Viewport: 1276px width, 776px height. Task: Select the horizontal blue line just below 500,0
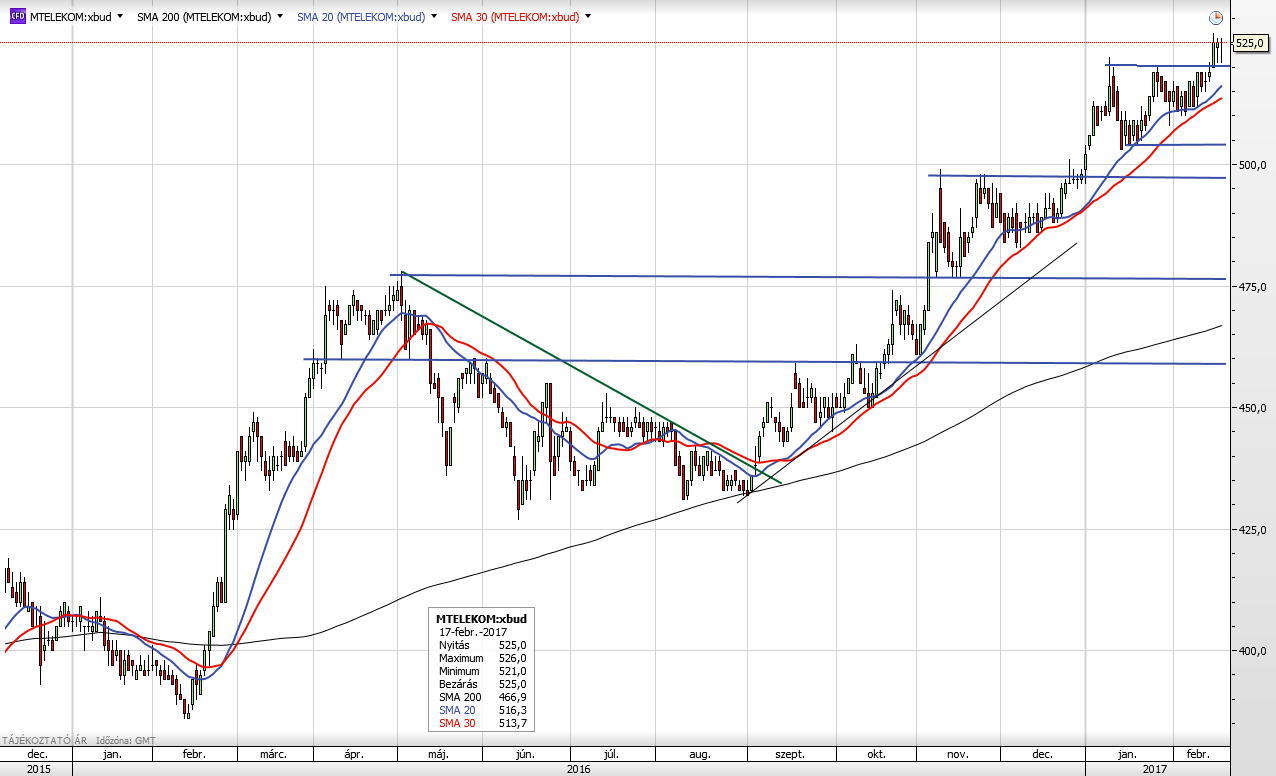pyautogui.click(x=1077, y=177)
